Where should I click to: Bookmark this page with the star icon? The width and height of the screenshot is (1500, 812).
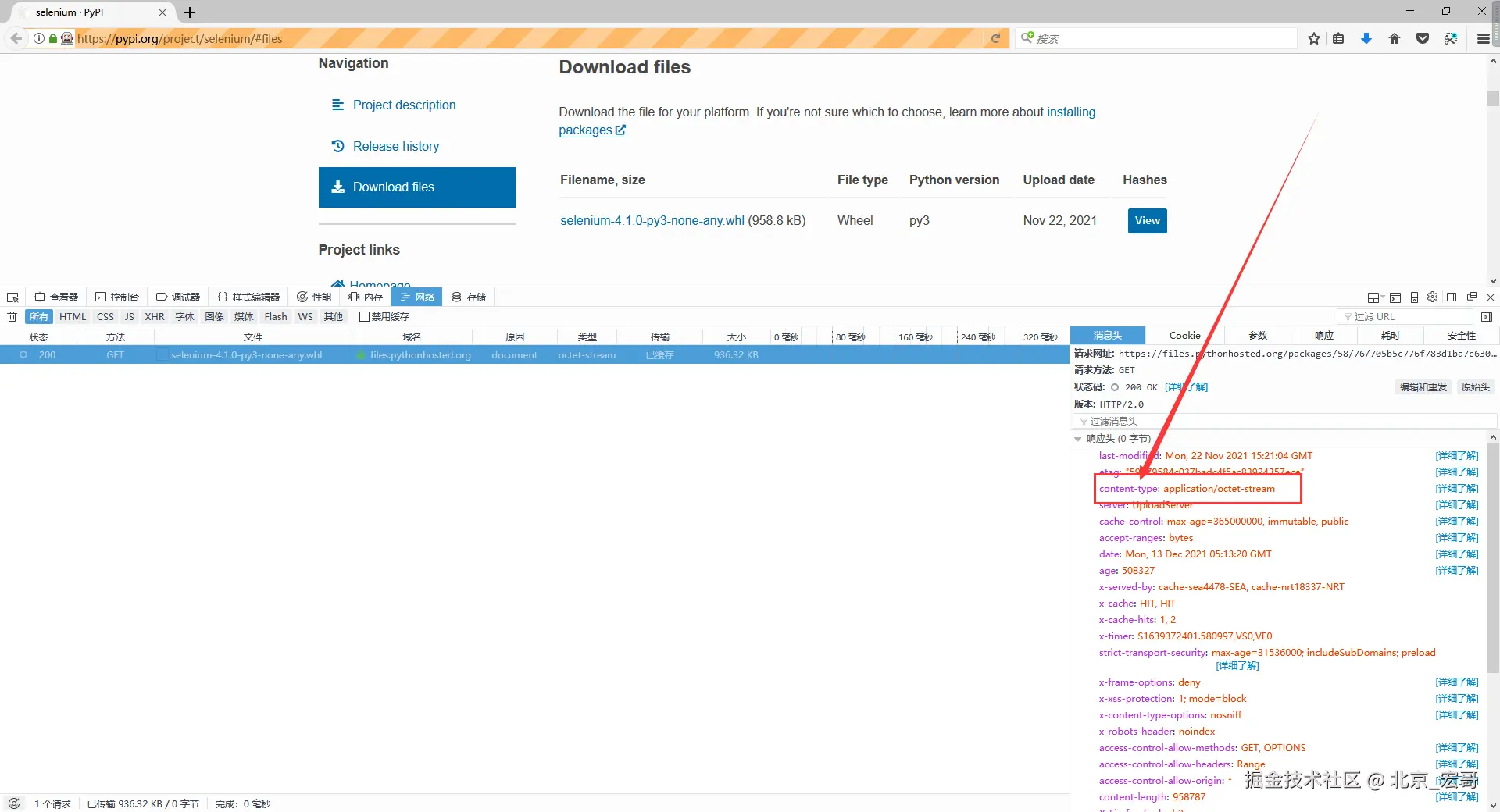click(1314, 38)
